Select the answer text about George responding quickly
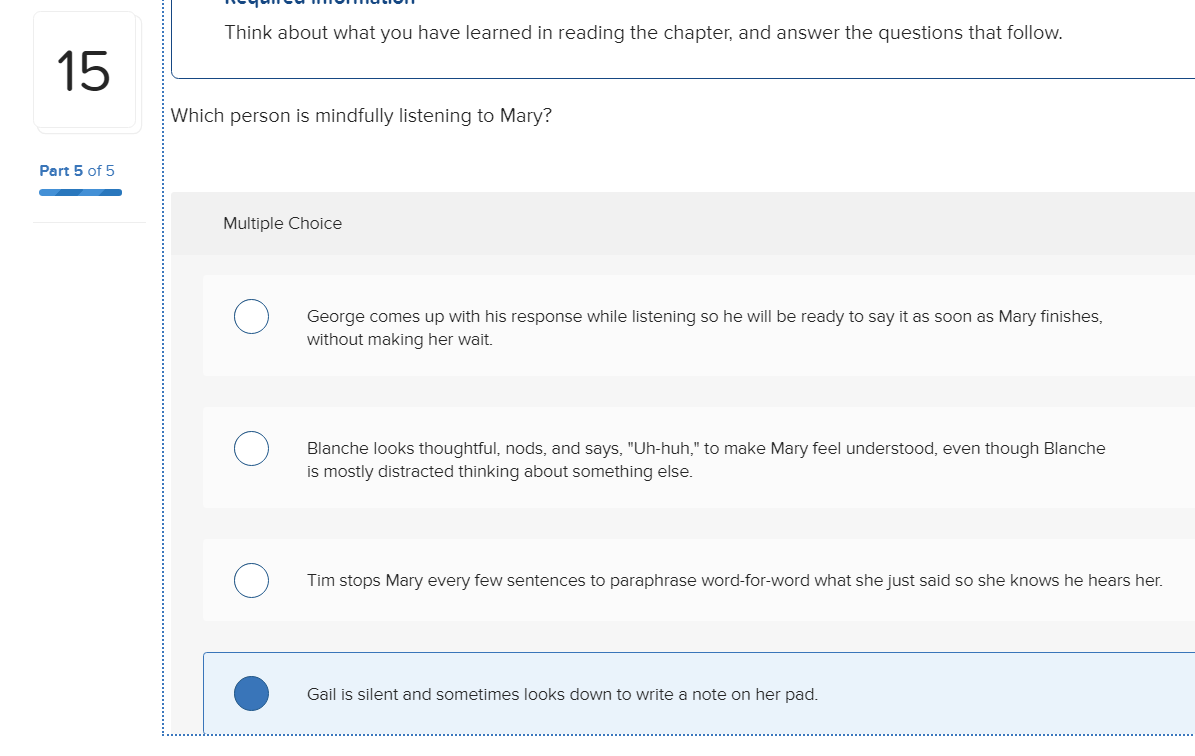Image resolution: width=1195 pixels, height=756 pixels. (700, 327)
